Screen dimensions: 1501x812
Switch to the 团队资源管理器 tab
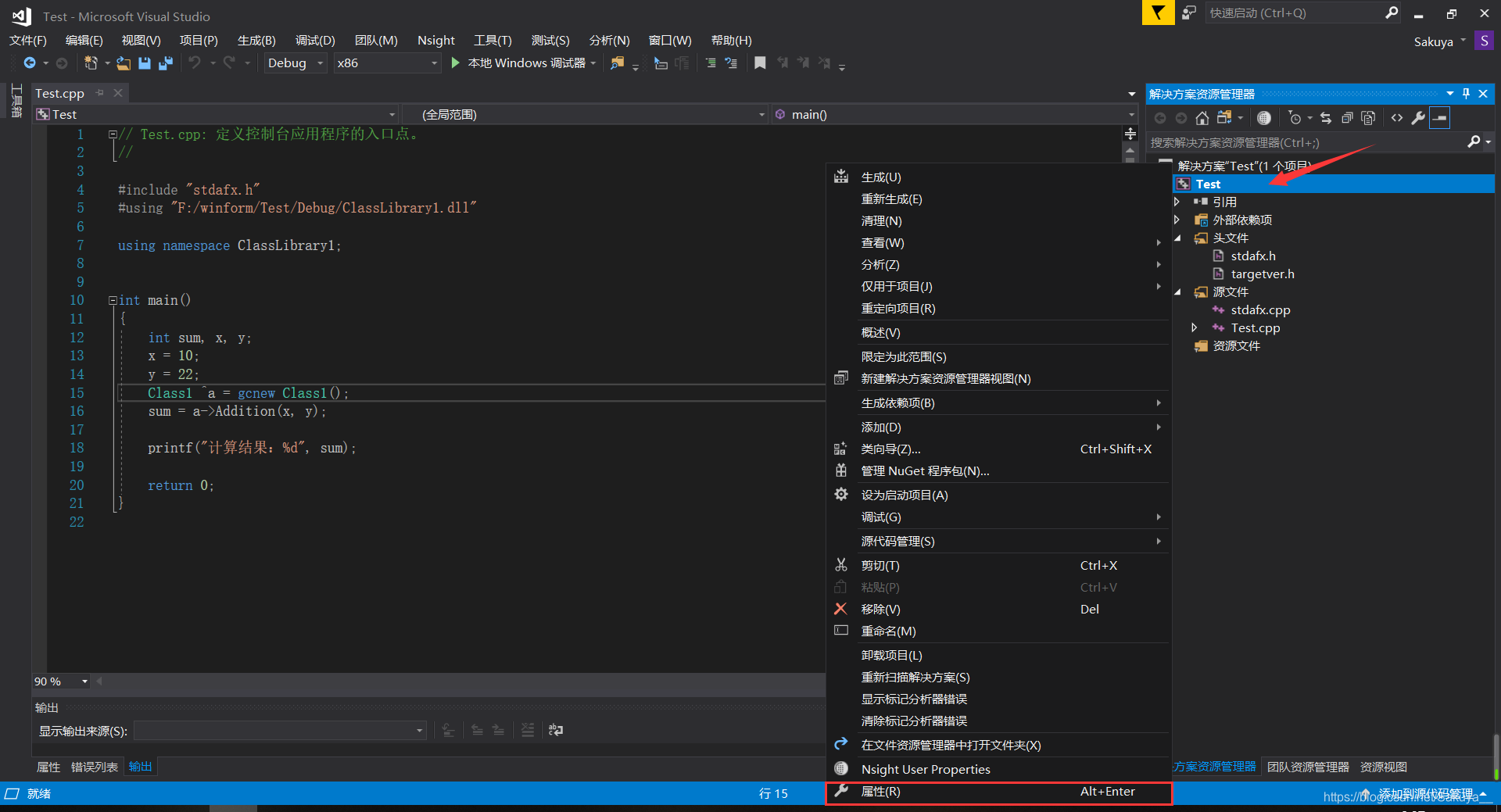click(1308, 767)
